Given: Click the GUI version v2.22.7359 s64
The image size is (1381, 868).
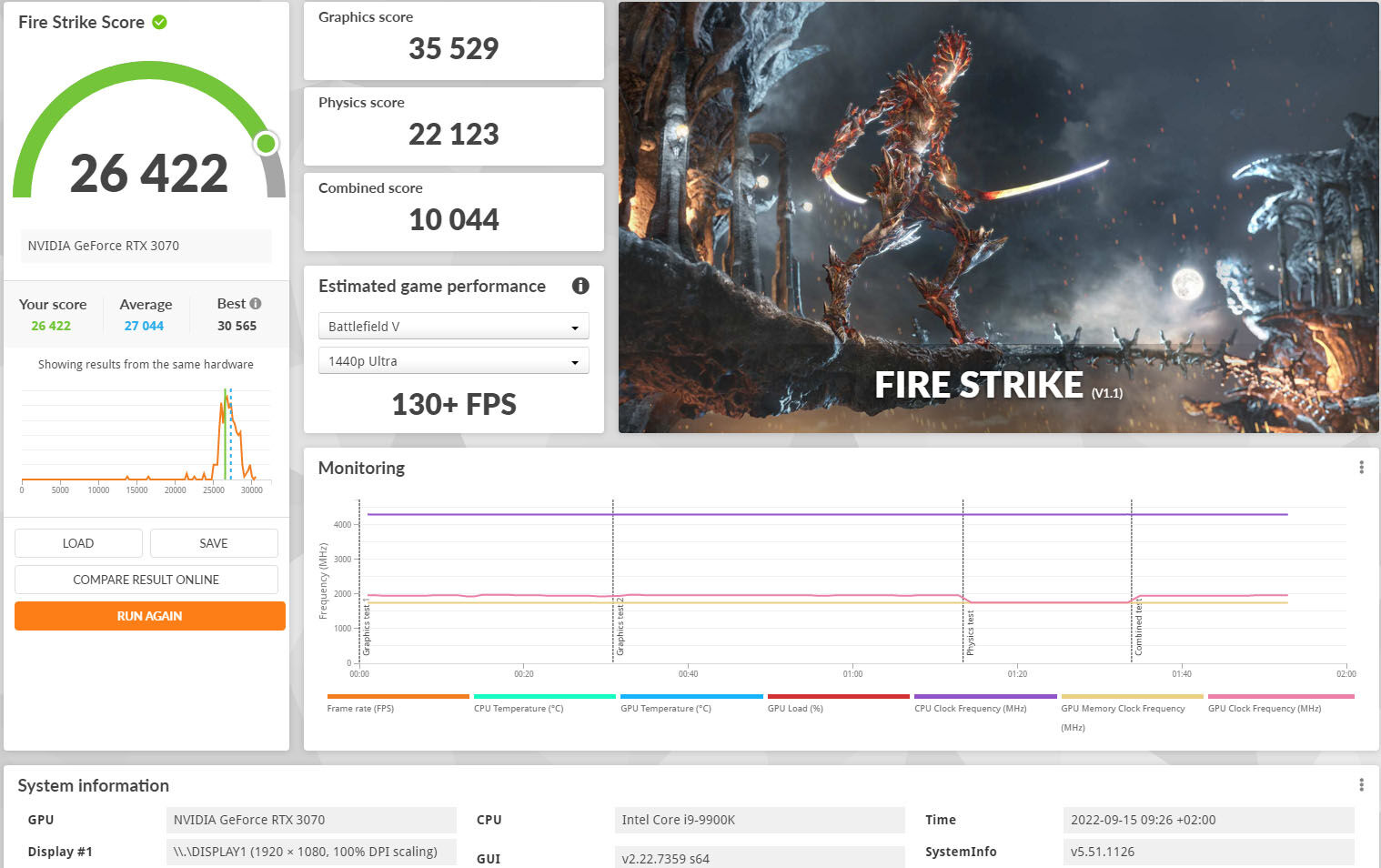Looking at the screenshot, I should [x=760, y=858].
